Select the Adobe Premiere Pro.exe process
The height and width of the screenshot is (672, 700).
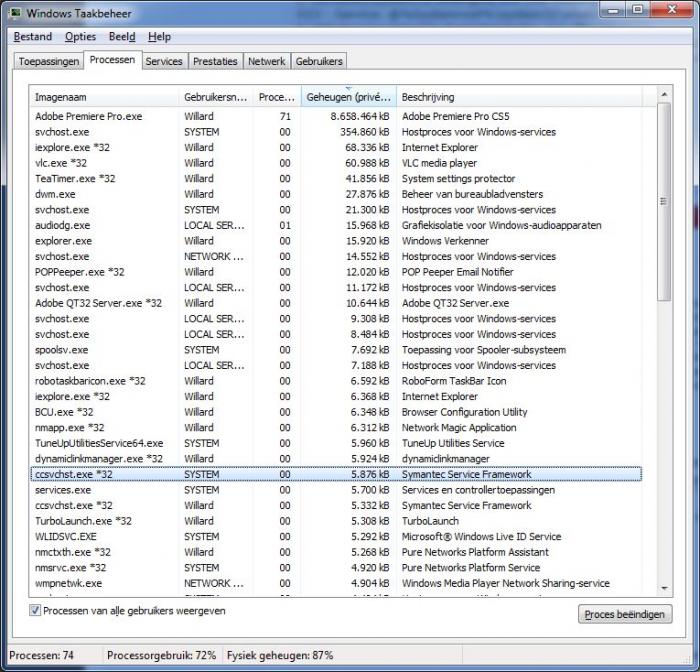point(89,116)
